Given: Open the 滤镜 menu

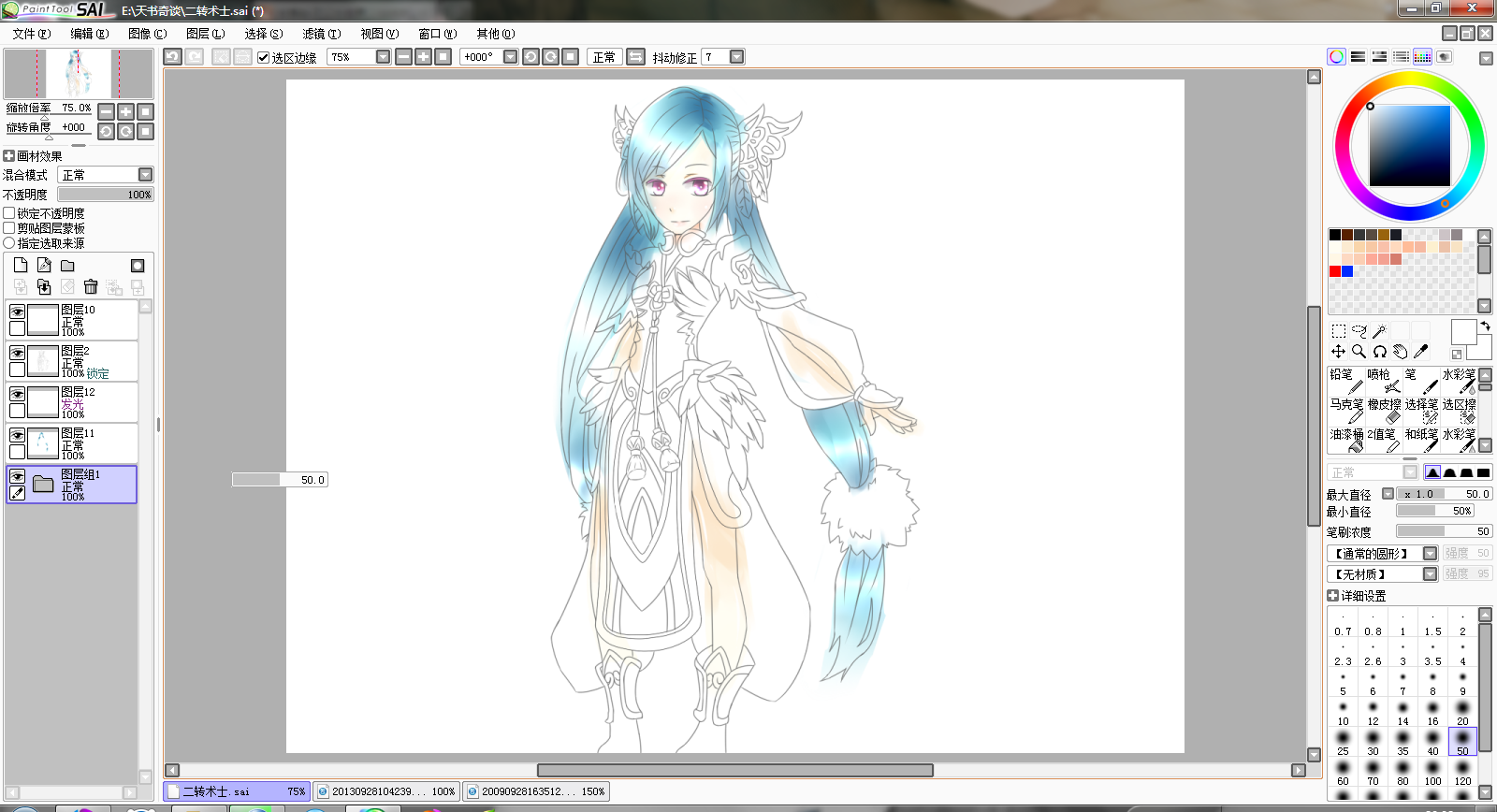Looking at the screenshot, I should coord(321,34).
